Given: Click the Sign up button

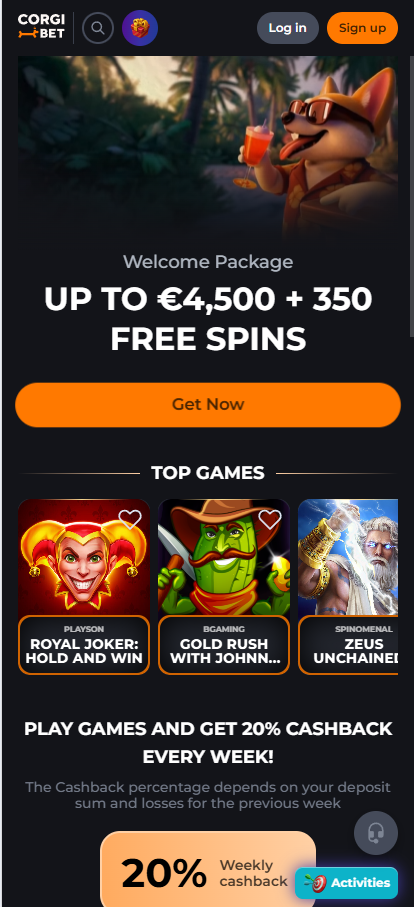Looking at the screenshot, I should (x=362, y=28).
